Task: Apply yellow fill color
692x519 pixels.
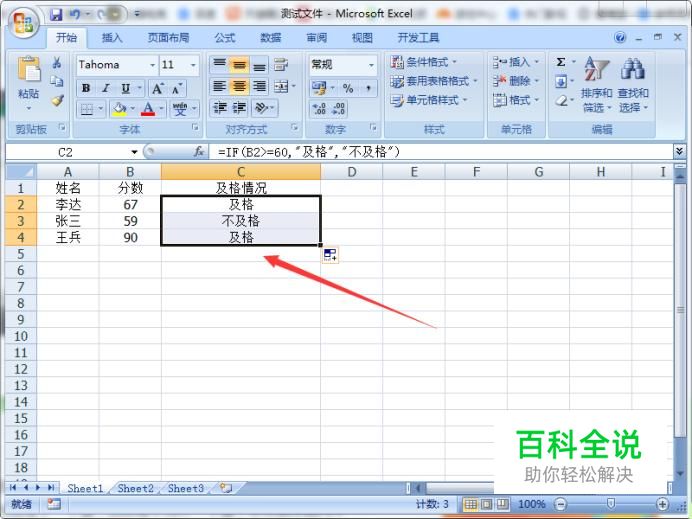Action: 119,109
